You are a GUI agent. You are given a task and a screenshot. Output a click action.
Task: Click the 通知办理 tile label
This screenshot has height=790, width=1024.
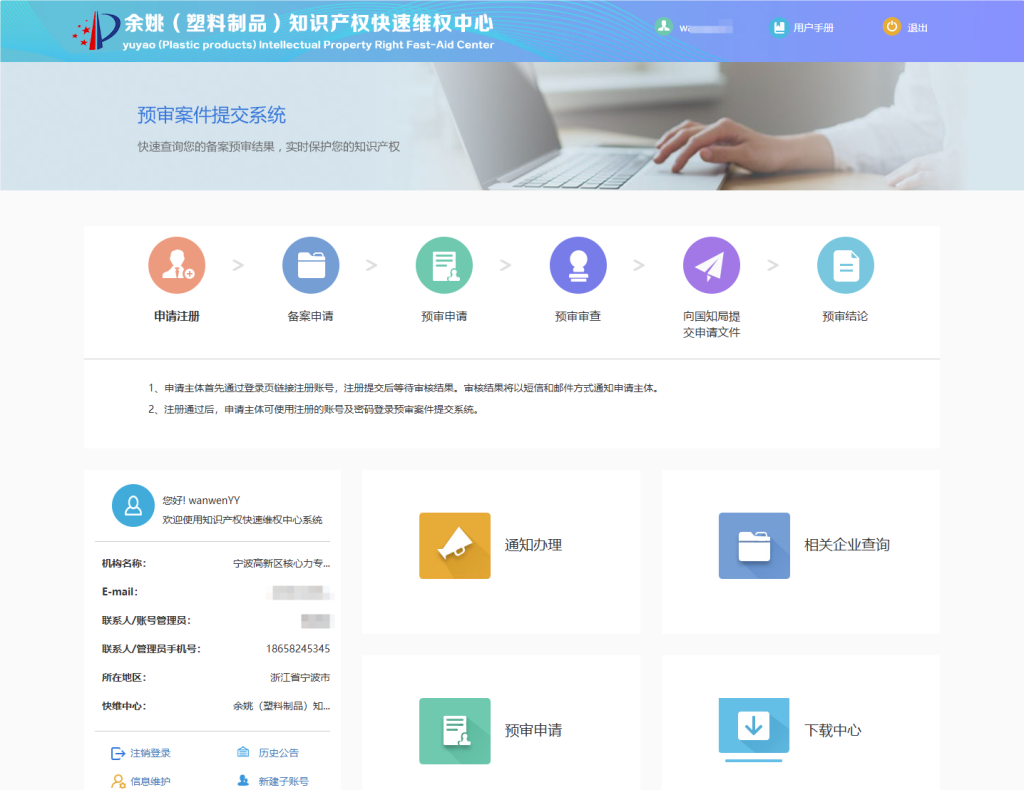(533, 546)
